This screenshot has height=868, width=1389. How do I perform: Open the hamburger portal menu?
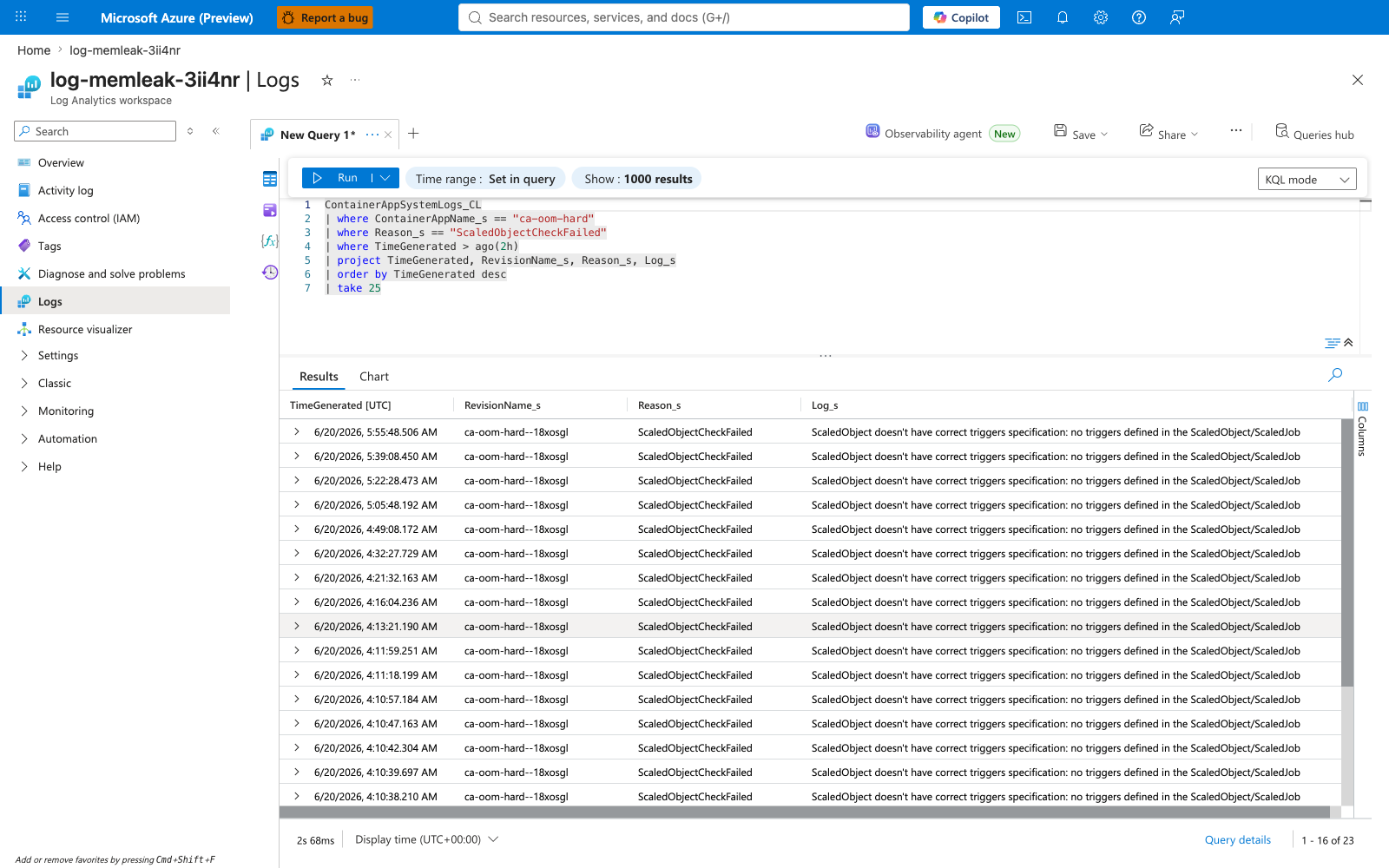[x=63, y=17]
